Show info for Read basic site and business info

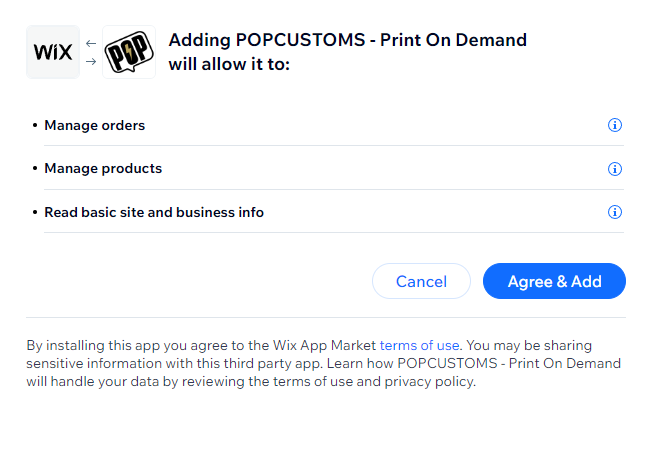click(615, 212)
